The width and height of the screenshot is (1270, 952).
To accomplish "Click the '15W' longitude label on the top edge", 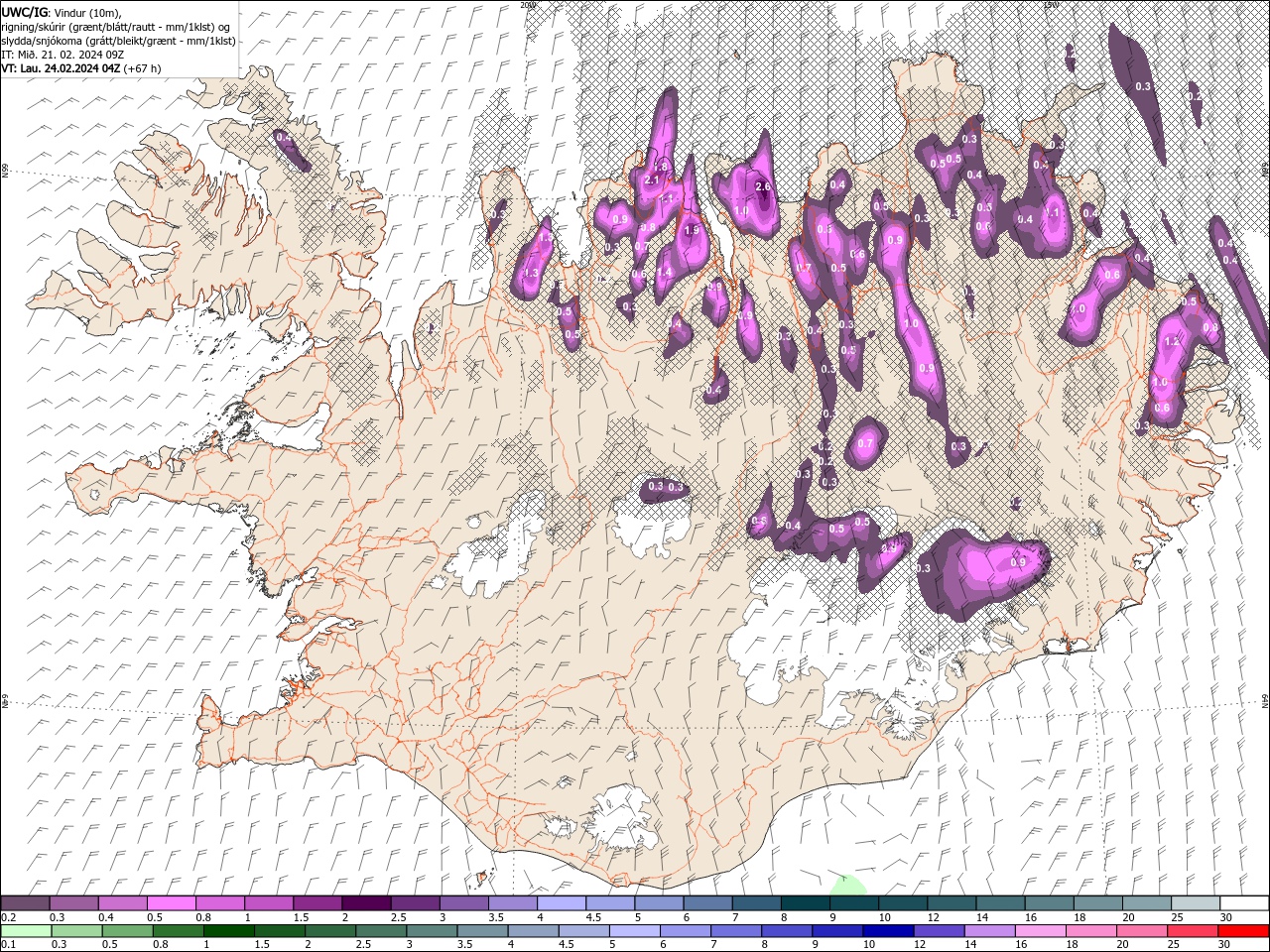I will [1051, 5].
